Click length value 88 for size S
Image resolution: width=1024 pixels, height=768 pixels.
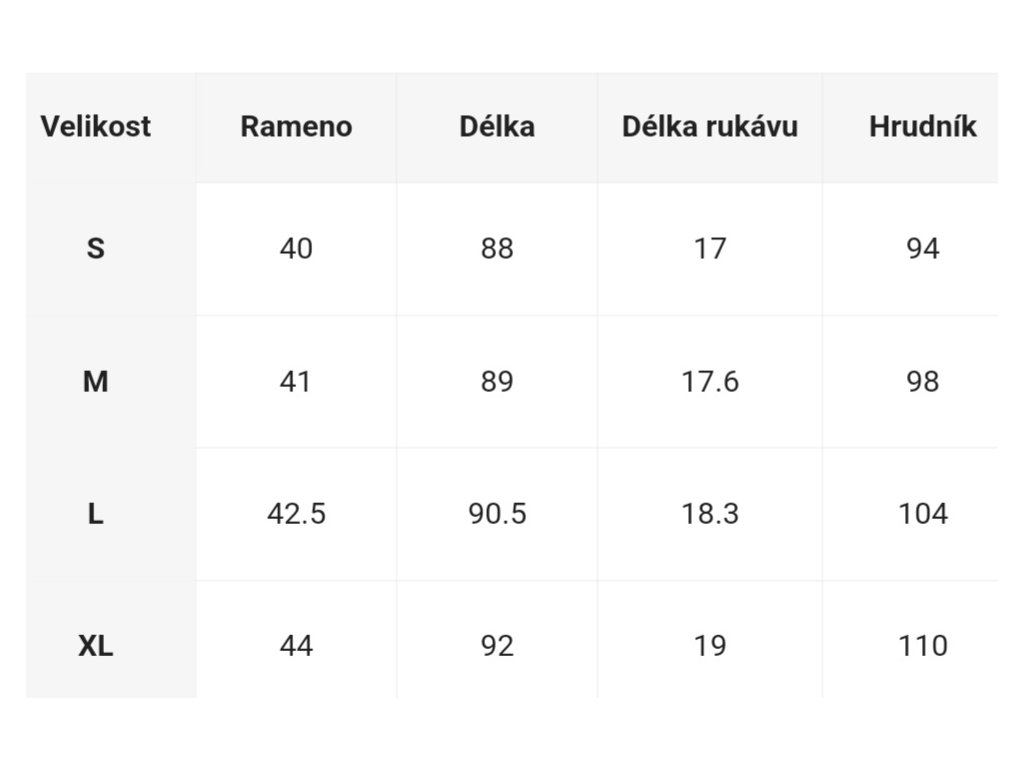[497, 249]
